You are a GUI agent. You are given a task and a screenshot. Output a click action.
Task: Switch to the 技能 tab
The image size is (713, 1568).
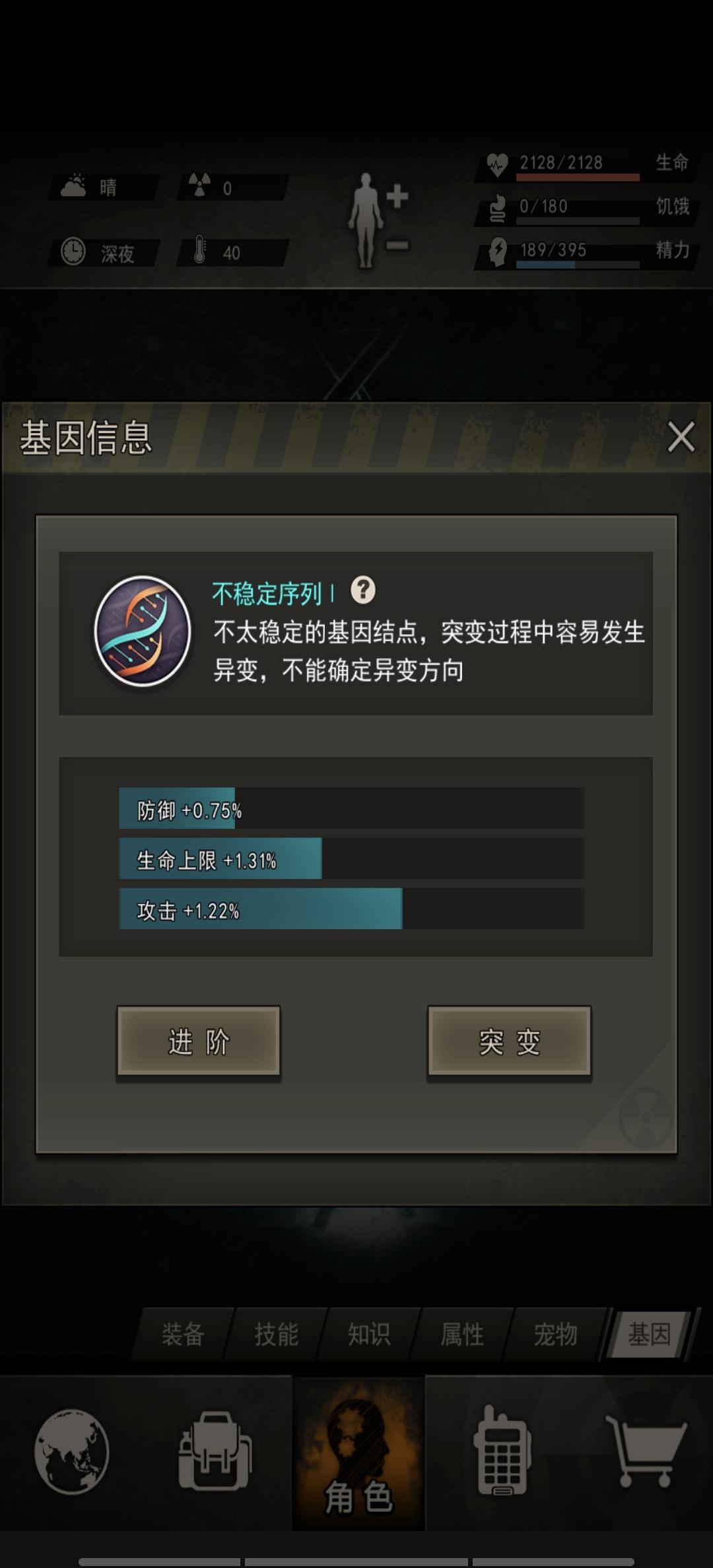point(276,1334)
